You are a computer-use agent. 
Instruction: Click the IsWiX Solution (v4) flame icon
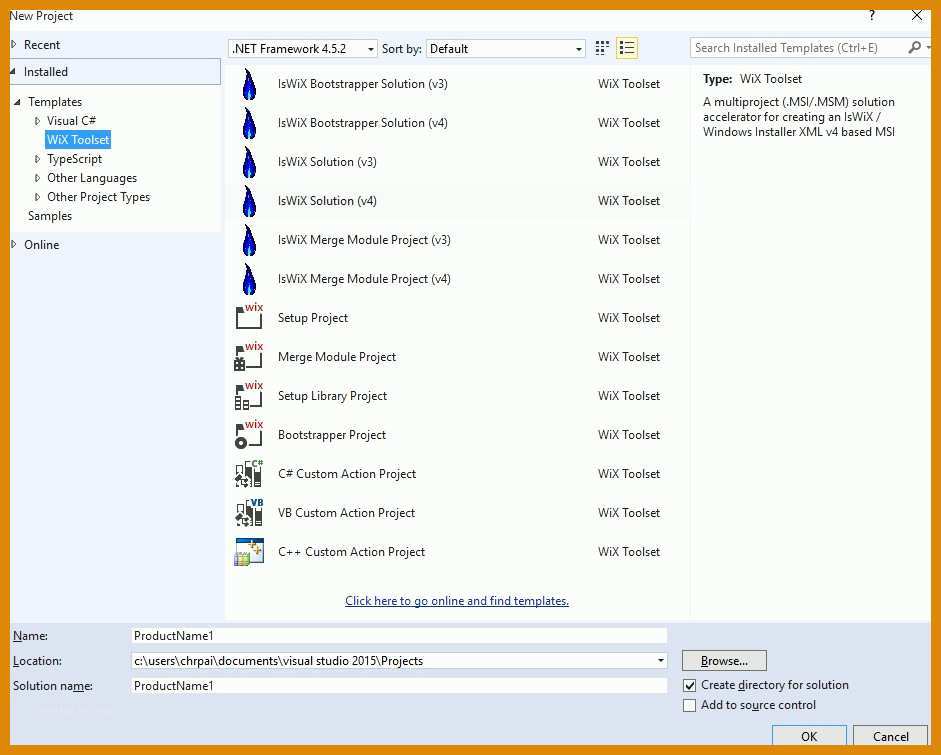(x=249, y=201)
